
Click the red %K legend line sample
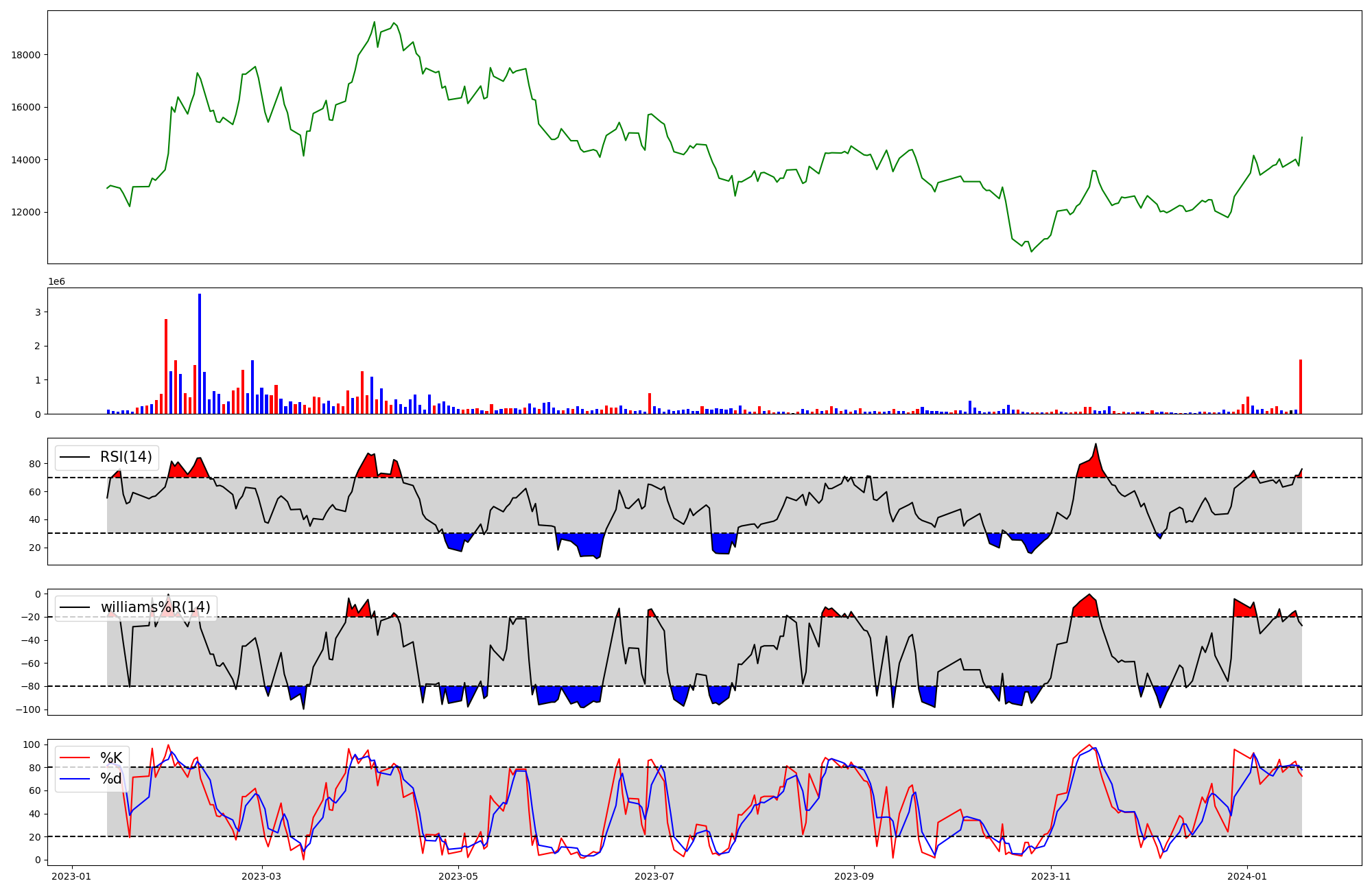(75, 758)
